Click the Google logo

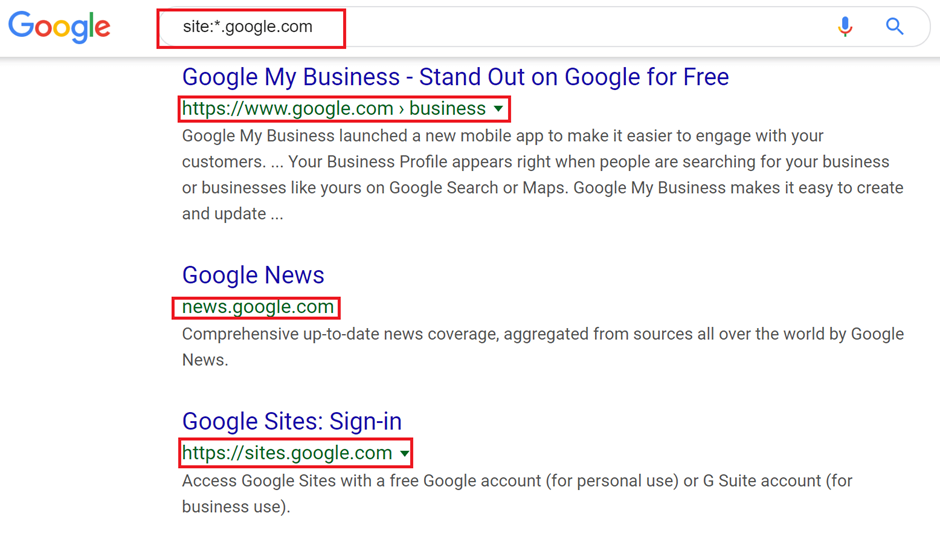[x=60, y=27]
